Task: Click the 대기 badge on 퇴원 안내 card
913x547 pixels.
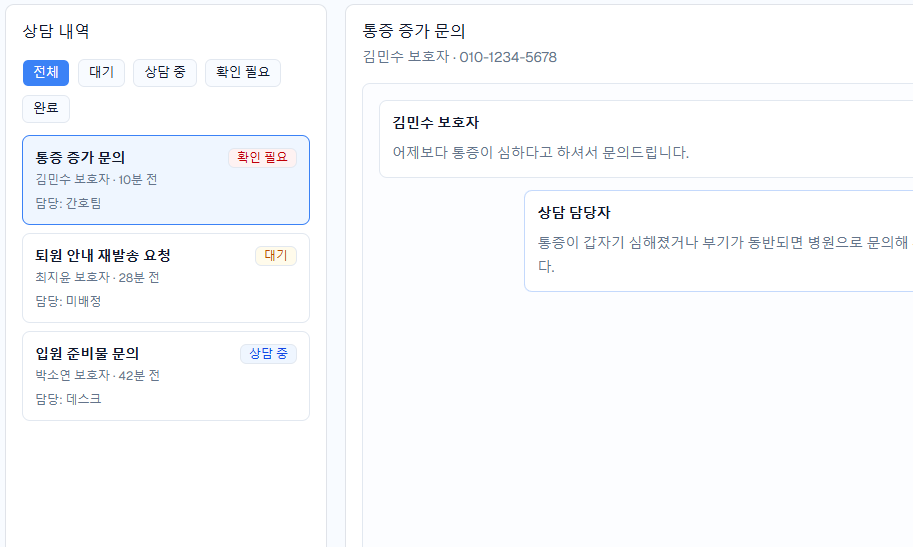Action: tap(276, 256)
